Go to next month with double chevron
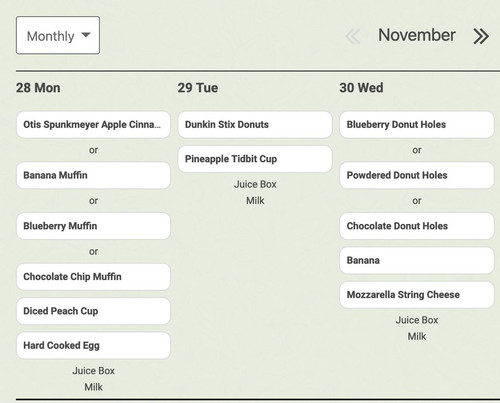This screenshot has height=403, width=500. pyautogui.click(x=481, y=36)
